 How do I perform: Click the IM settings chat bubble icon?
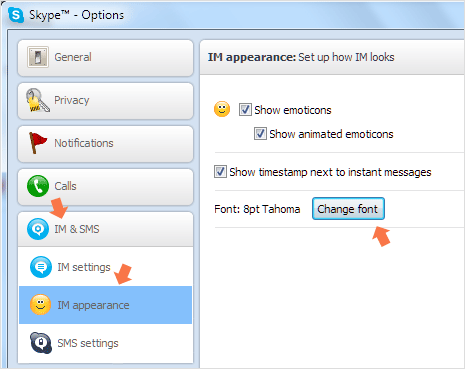(41, 267)
